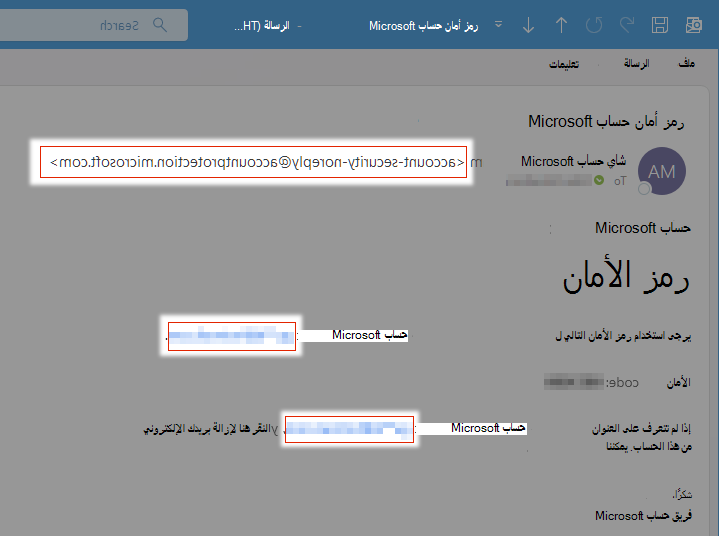This screenshot has width=719, height=536.
Task: Click the magnifier search icon
Action: click(x=160, y=25)
